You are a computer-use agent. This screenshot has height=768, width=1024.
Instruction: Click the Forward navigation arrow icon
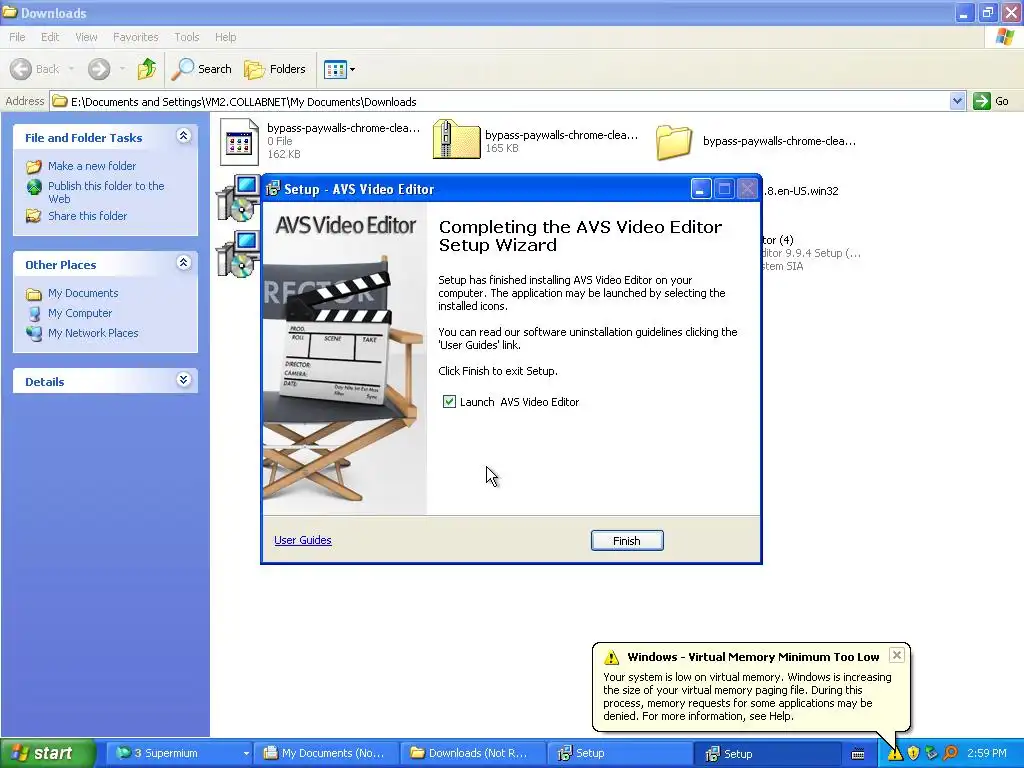coord(99,69)
